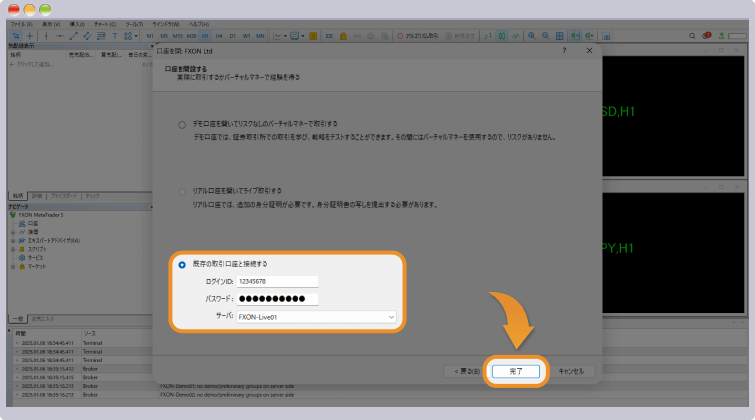
Task: Select the connect existing account radio option
Action: coord(182,265)
